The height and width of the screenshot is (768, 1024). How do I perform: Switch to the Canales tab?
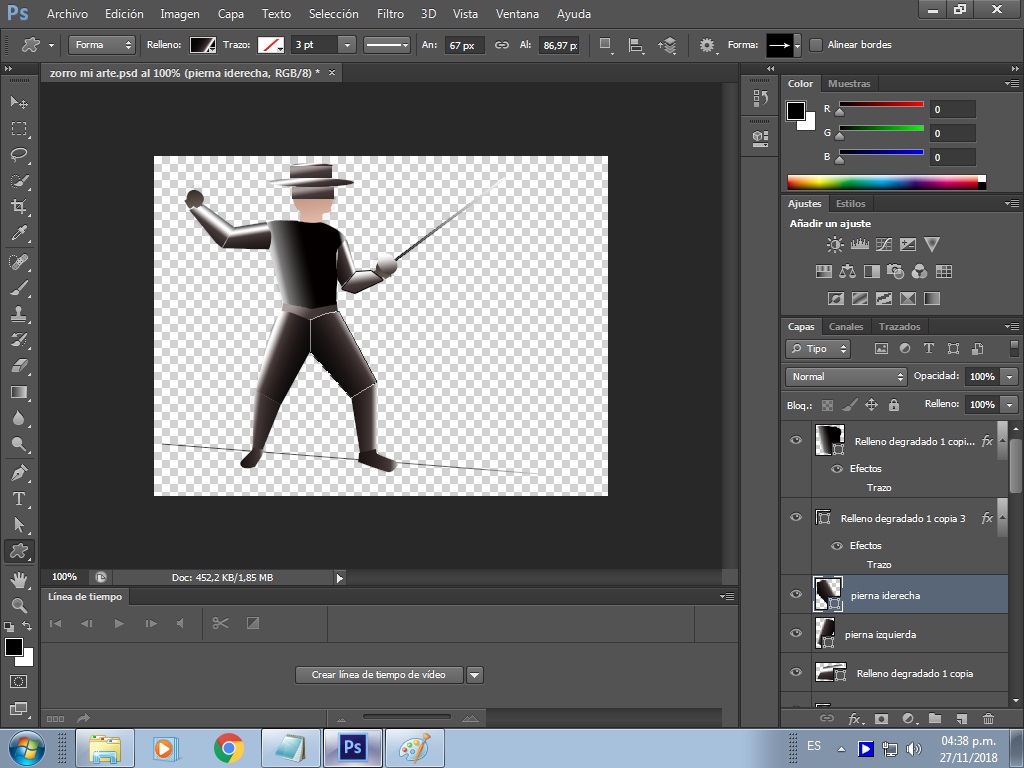[846, 327]
